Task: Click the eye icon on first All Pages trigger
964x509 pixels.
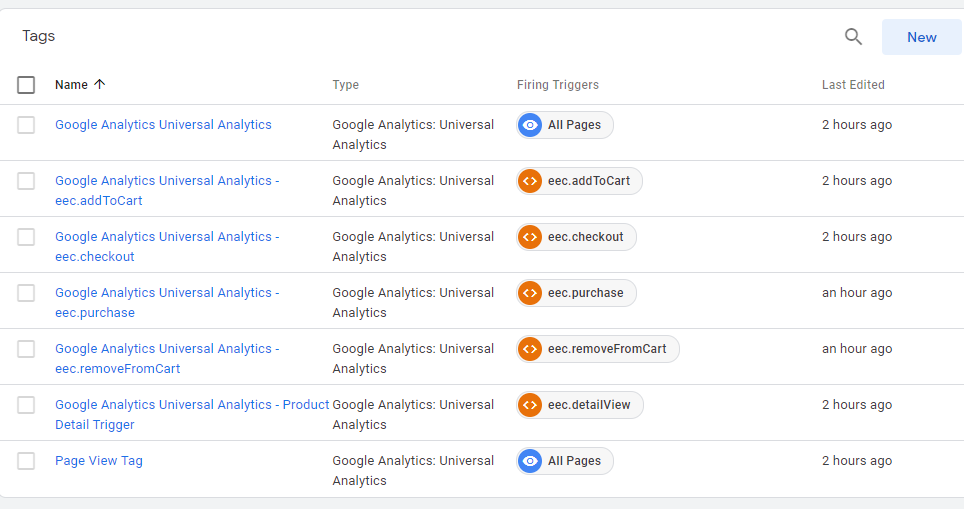Action: coord(529,125)
